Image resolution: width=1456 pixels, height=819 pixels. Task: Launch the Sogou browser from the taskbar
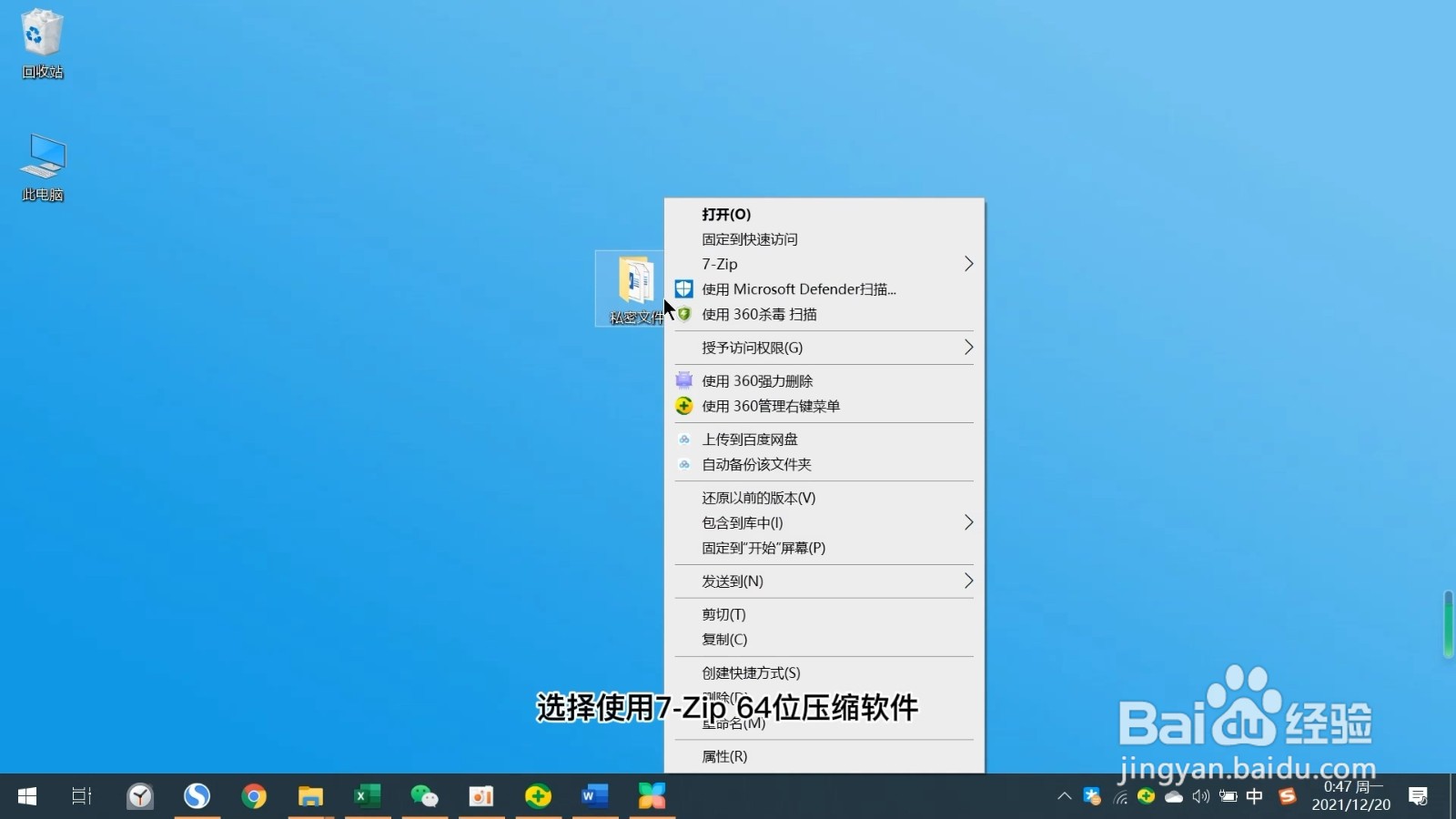(197, 796)
